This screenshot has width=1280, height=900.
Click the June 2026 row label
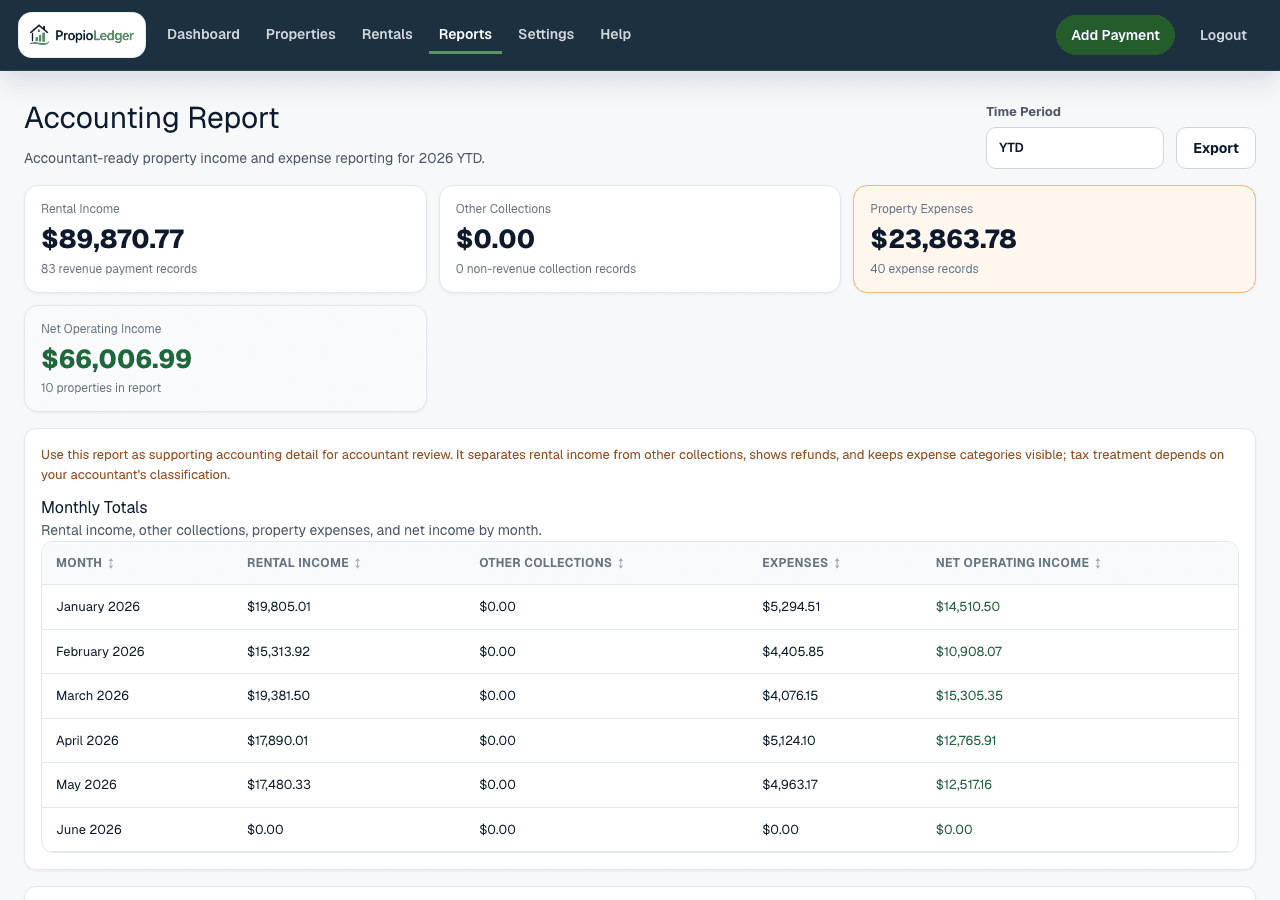[89, 830]
